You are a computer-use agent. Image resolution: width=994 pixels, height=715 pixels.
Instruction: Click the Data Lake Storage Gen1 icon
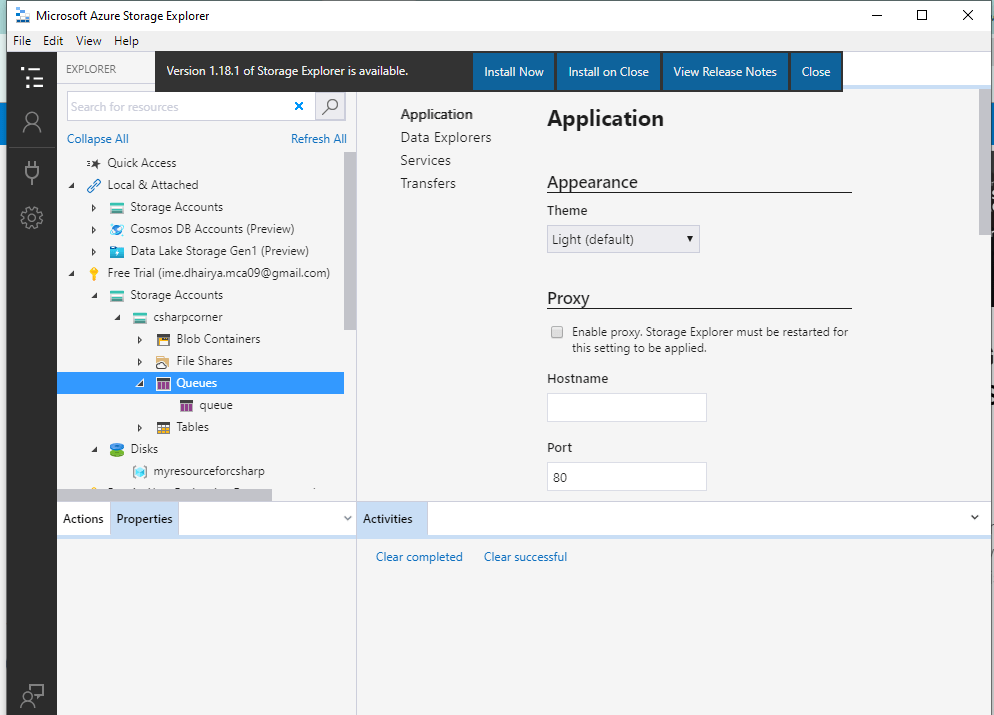(x=118, y=250)
